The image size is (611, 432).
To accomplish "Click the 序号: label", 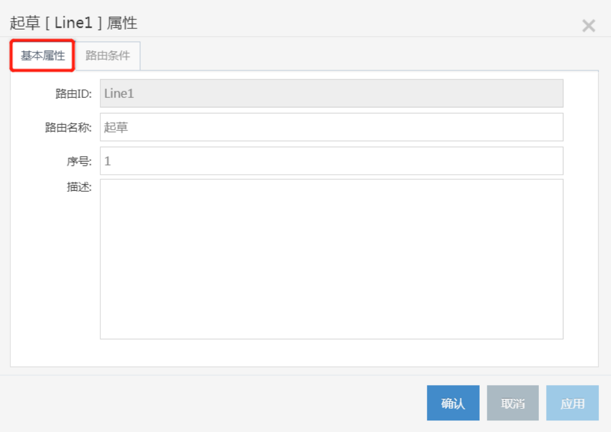I will [79, 161].
